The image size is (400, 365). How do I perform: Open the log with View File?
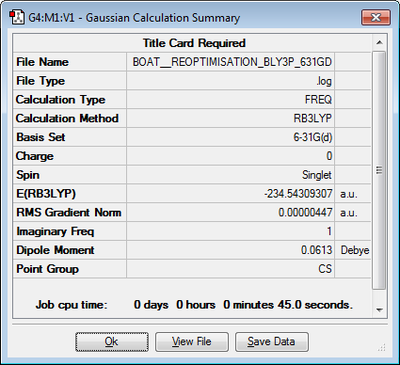pos(192,342)
